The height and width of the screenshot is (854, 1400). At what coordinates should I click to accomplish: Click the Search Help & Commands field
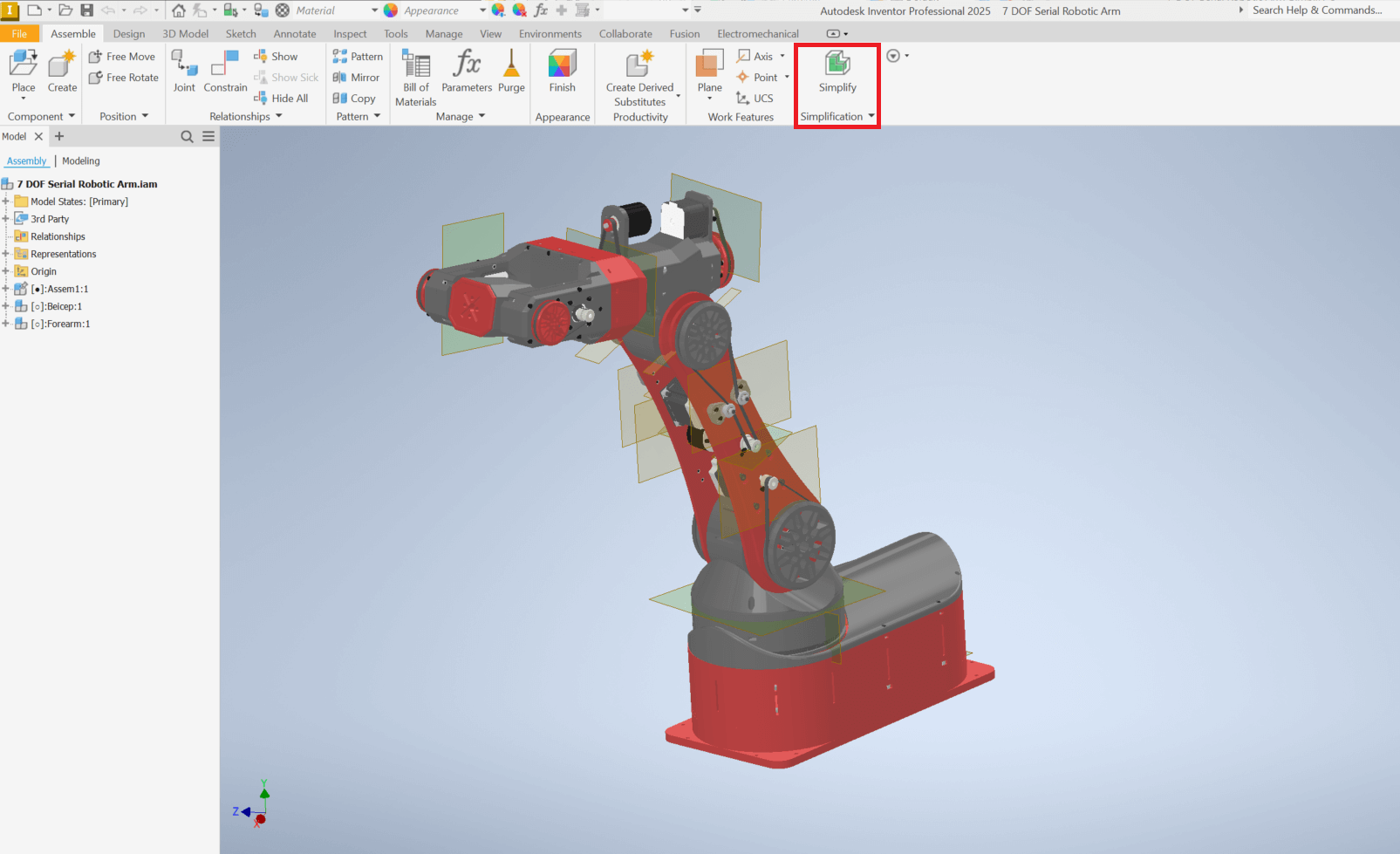pos(1317,10)
